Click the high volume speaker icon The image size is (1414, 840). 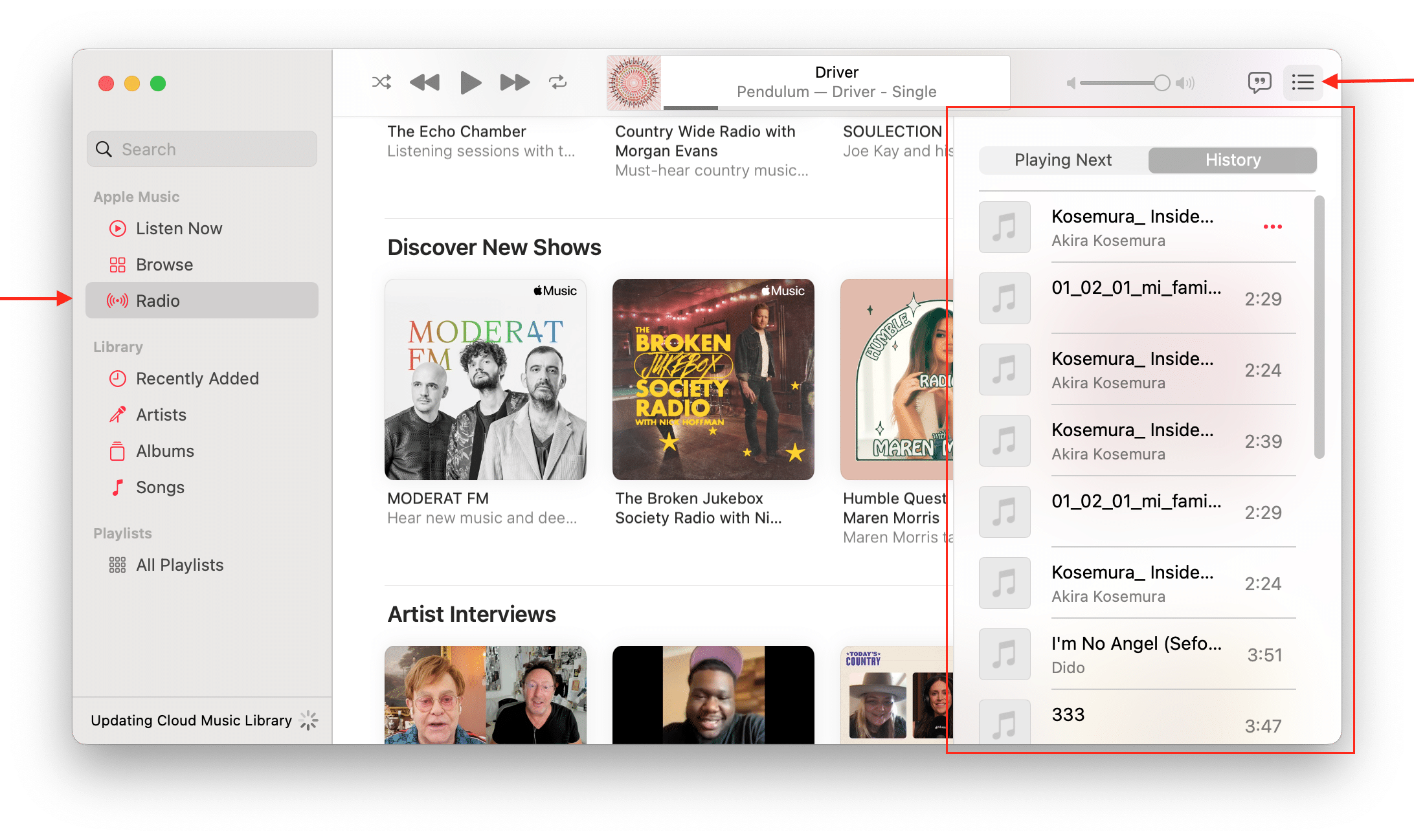coord(1185,83)
